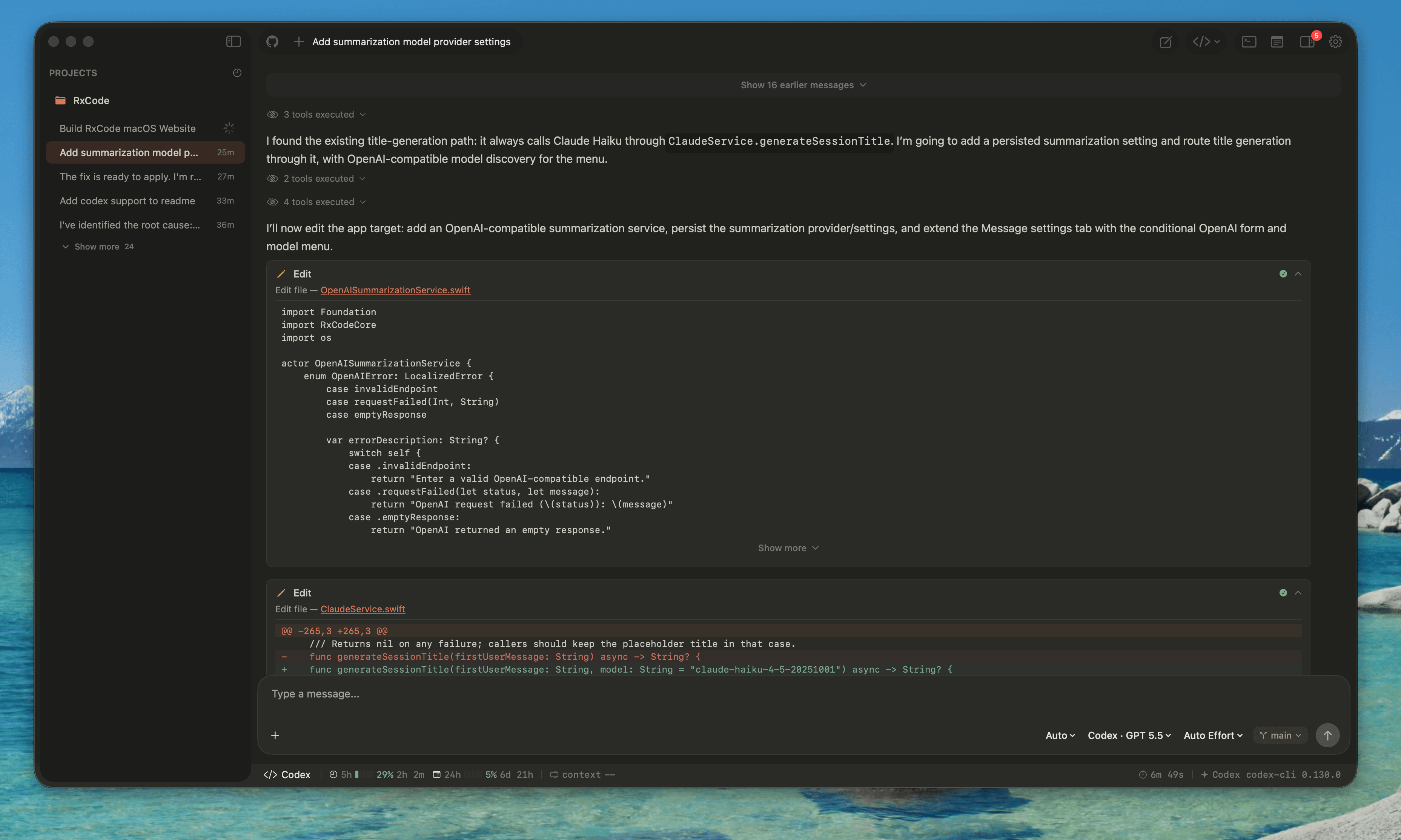Click the Codex label in the status bar
The image size is (1401, 840).
pos(287,774)
